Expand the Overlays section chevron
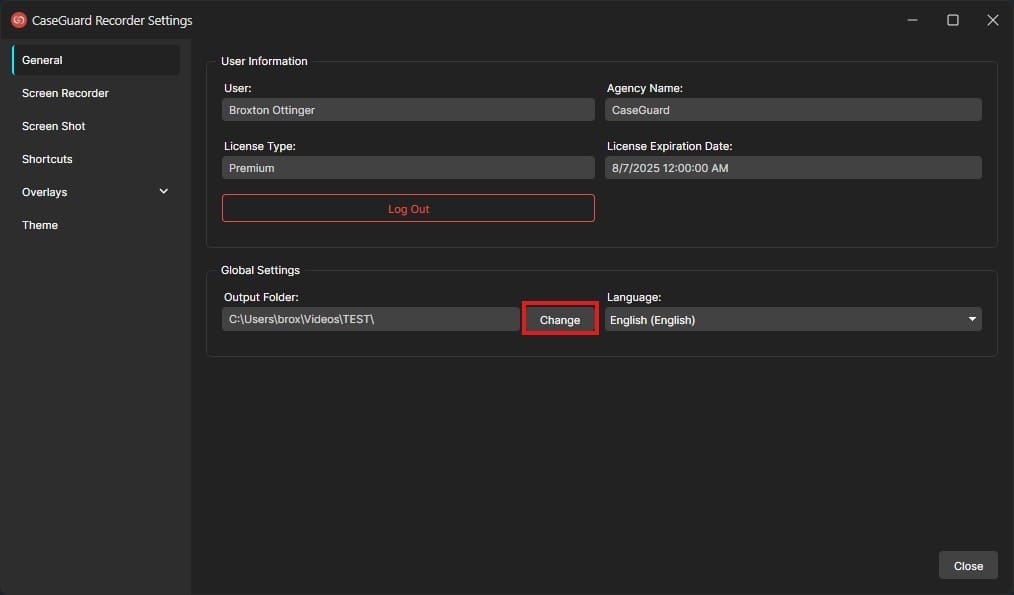The image size is (1014, 595). (163, 191)
